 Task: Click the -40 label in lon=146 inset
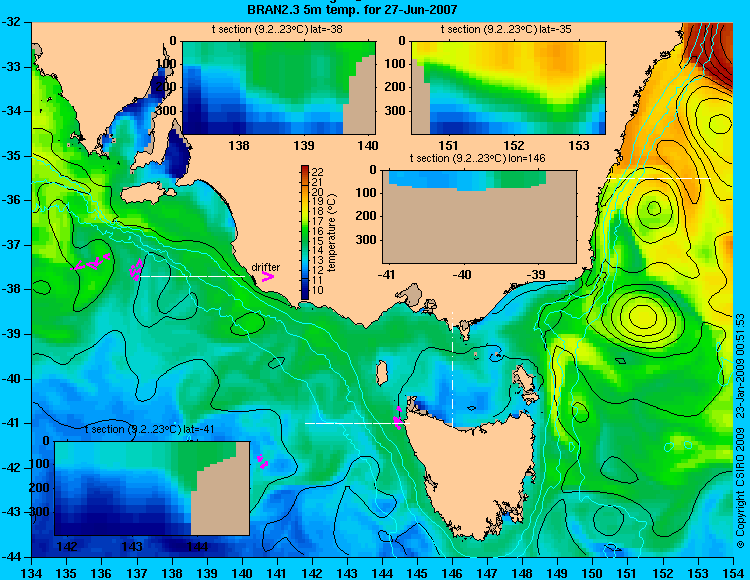coord(462,274)
